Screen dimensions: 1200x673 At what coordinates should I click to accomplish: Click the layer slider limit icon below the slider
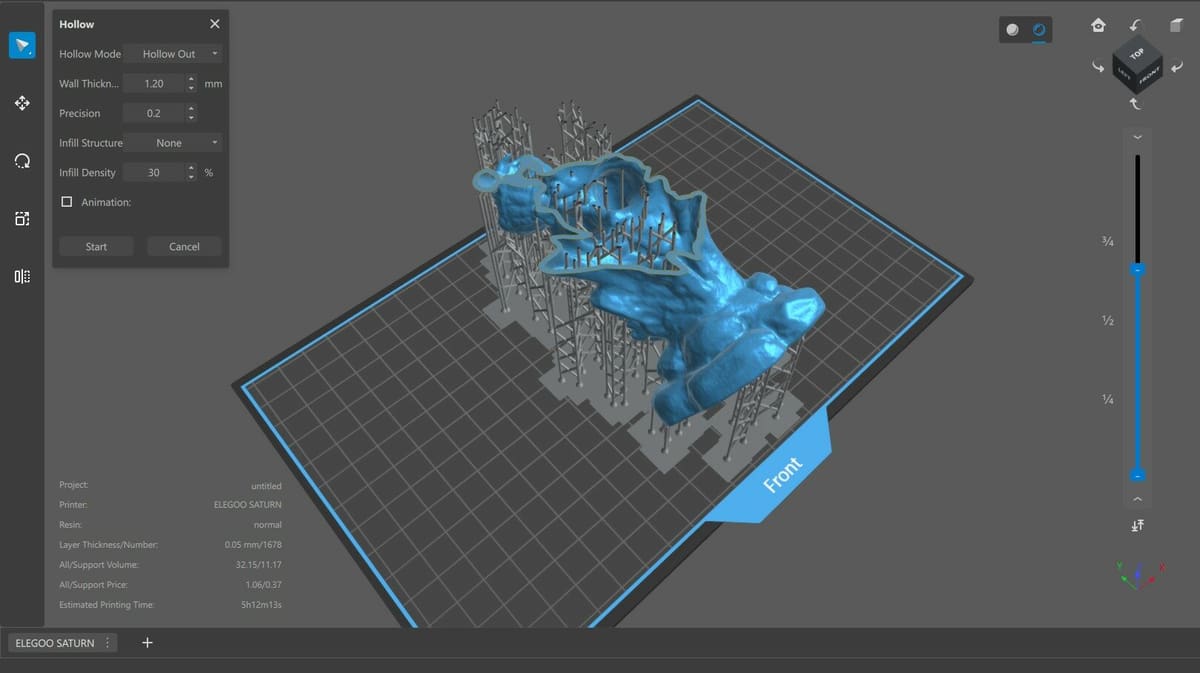(x=1137, y=525)
